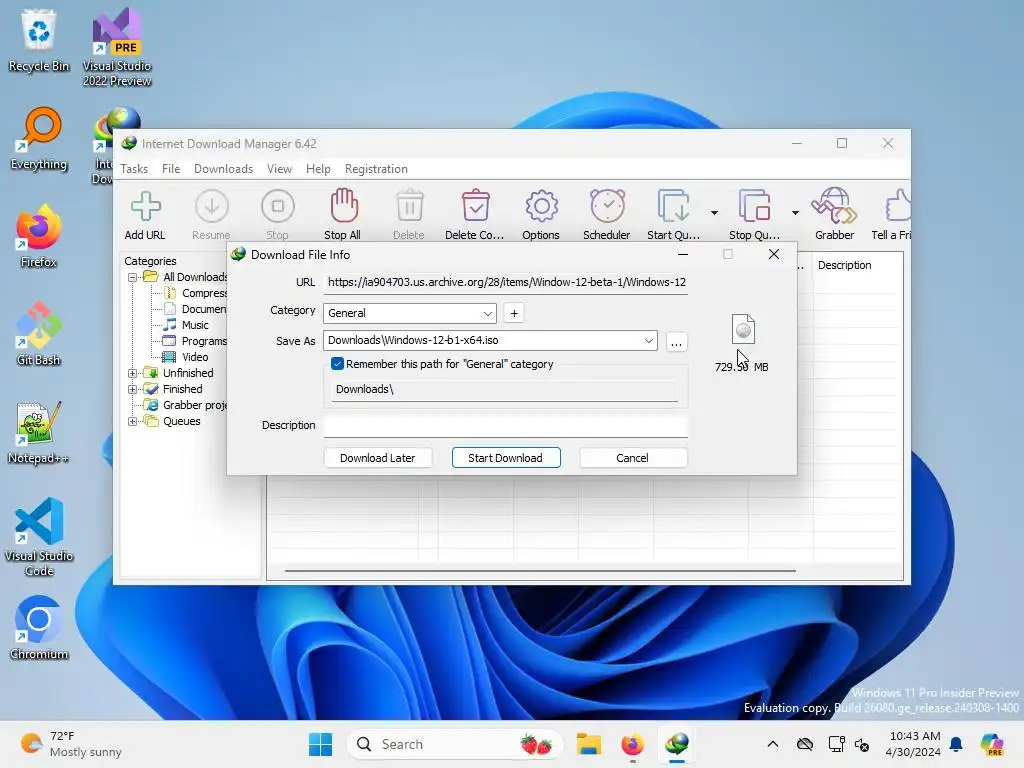The width and height of the screenshot is (1024, 768).
Task: Click IDM icon in the taskbar
Action: pyautogui.click(x=677, y=744)
